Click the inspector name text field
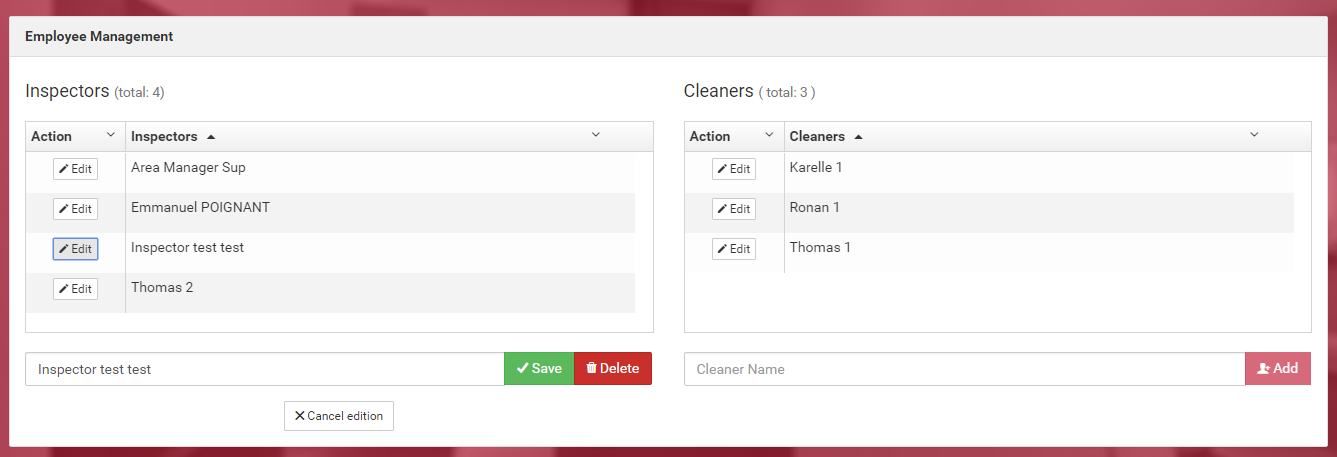The height and width of the screenshot is (457, 1337). click(264, 369)
